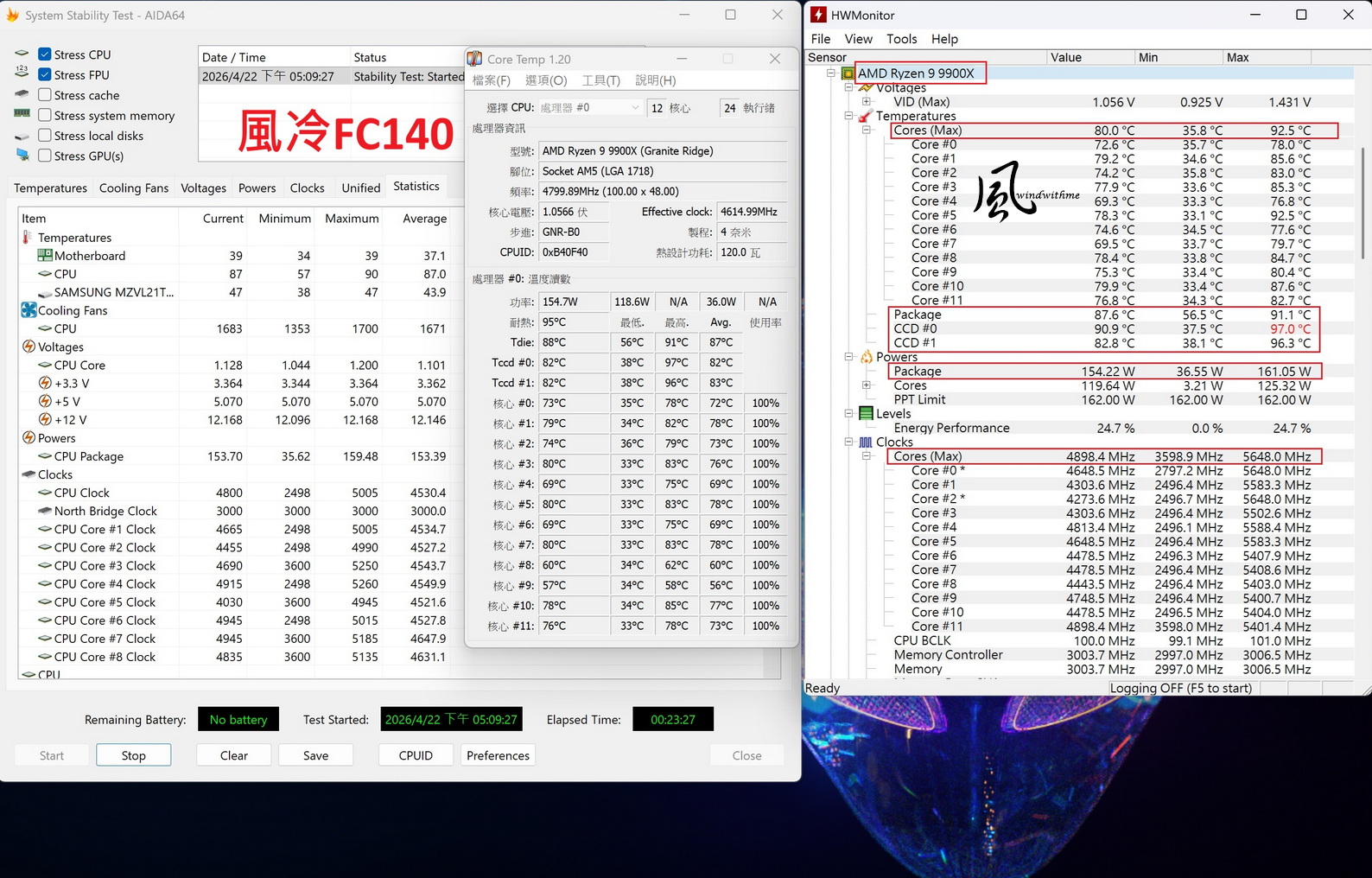The height and width of the screenshot is (878, 1372).
Task: Click the Cooling Fans category icon
Action: 29,310
